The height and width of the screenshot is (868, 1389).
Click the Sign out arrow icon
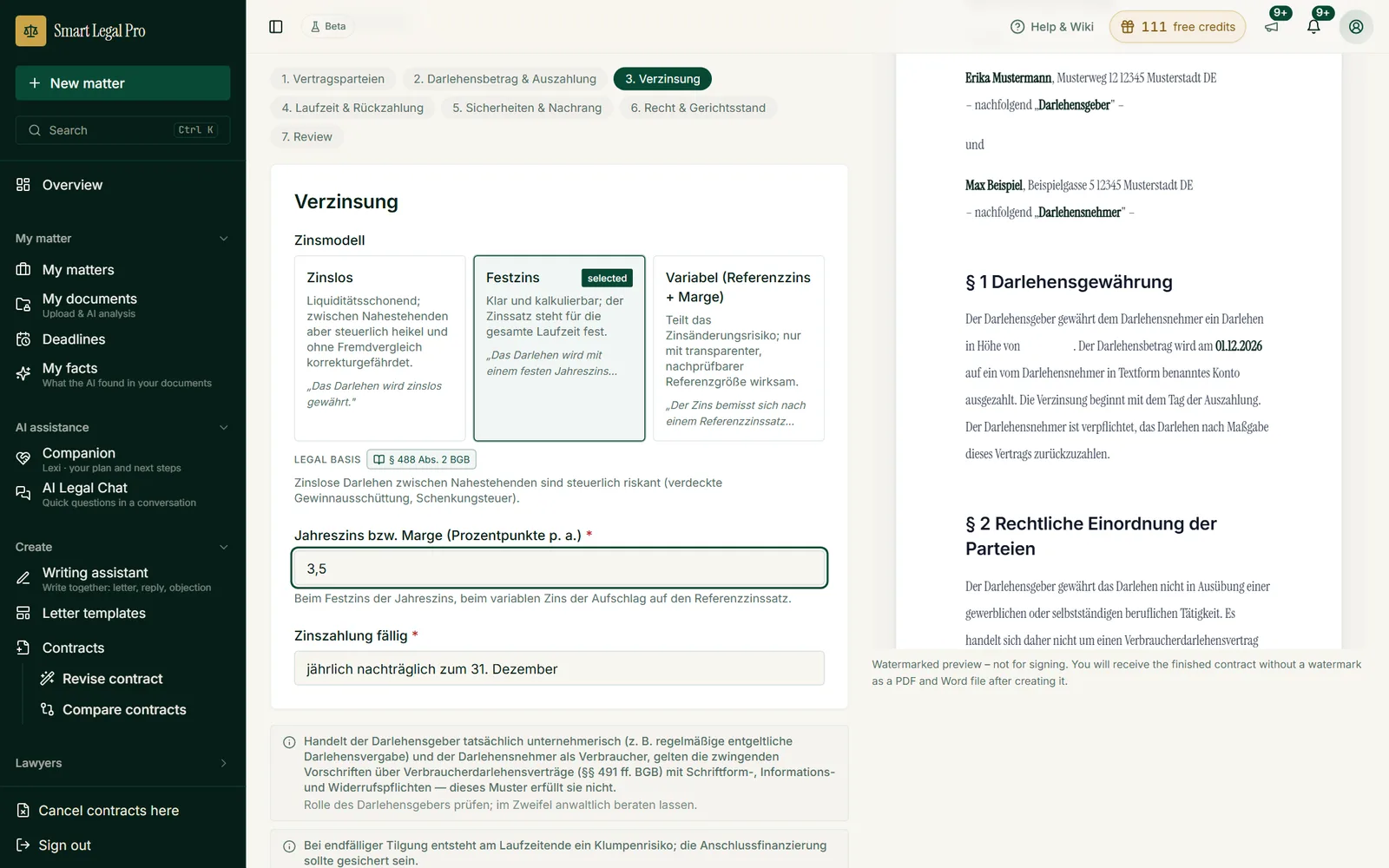[23, 845]
